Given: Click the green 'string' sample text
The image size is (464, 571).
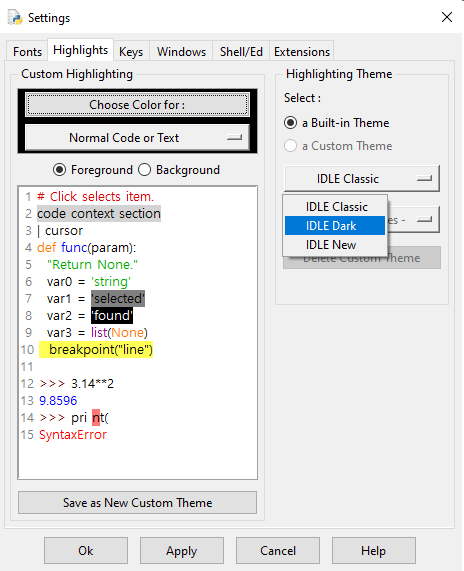Looking at the screenshot, I should click(111, 281).
